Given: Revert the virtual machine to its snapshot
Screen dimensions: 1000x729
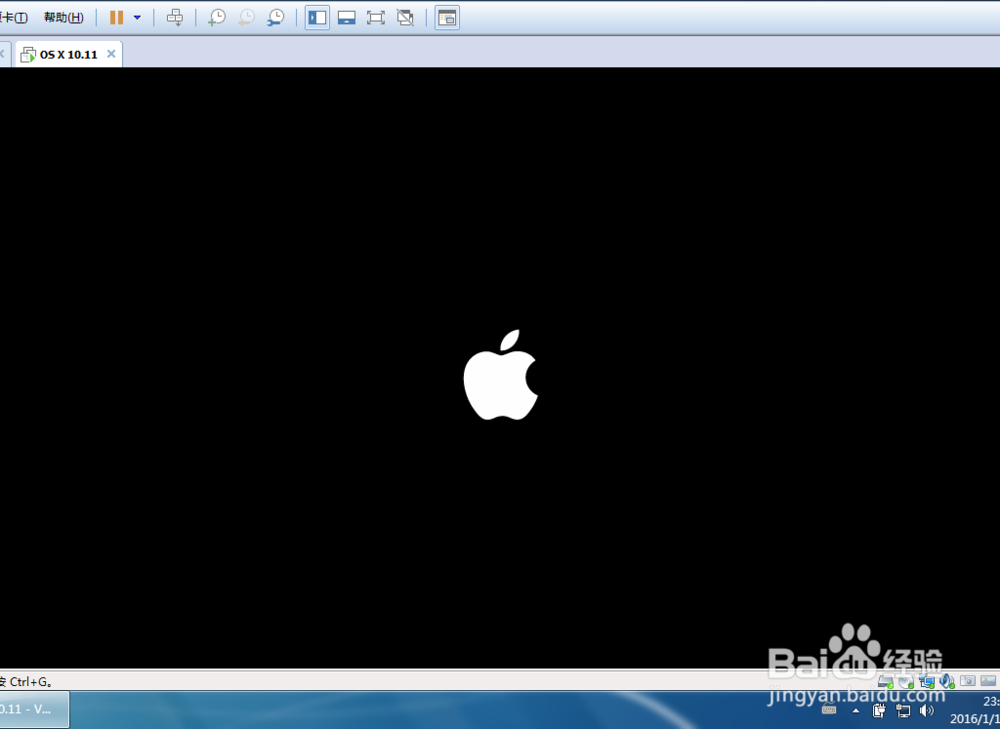Looking at the screenshot, I should [x=246, y=17].
